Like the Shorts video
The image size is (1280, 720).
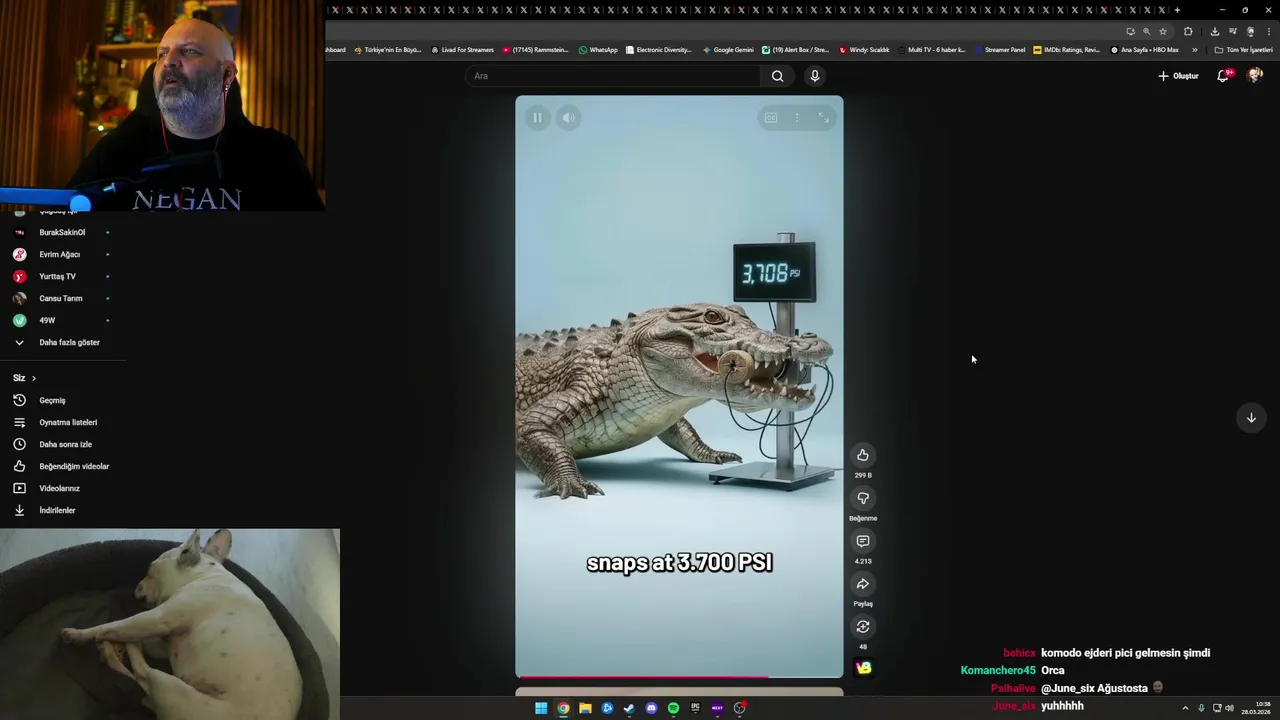(863, 455)
